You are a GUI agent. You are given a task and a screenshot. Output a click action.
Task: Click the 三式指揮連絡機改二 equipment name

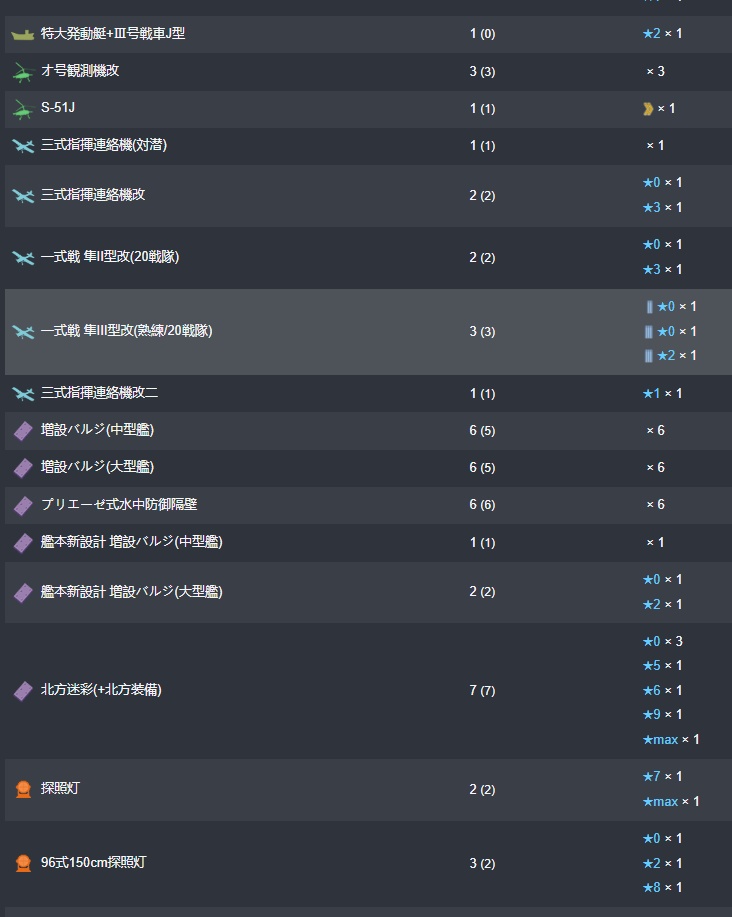click(x=99, y=393)
